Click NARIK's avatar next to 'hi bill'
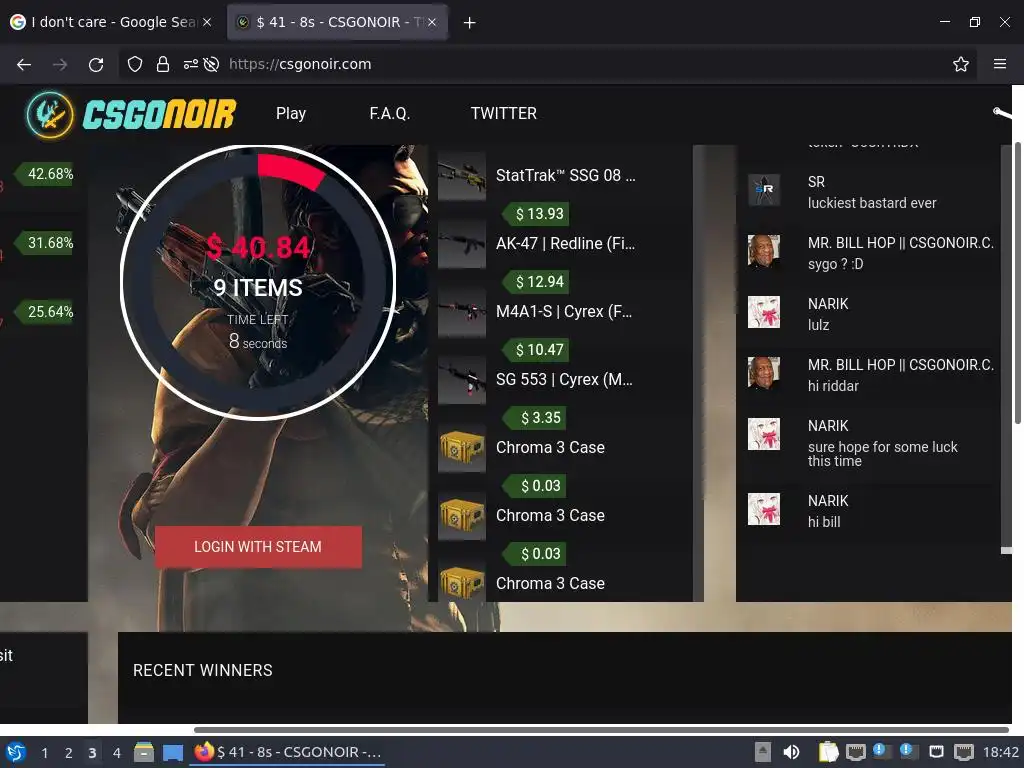The image size is (1024, 768). [x=763, y=509]
